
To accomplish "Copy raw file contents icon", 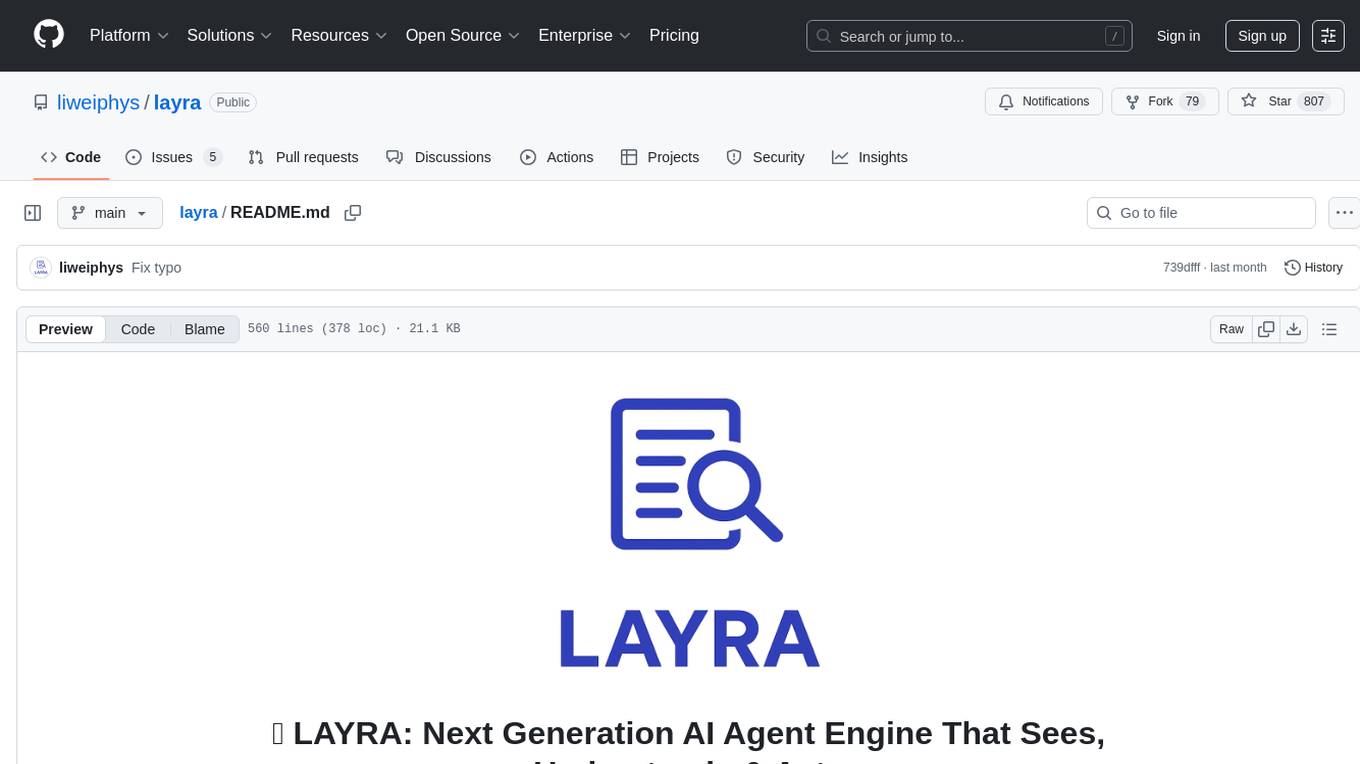I will click(1266, 329).
